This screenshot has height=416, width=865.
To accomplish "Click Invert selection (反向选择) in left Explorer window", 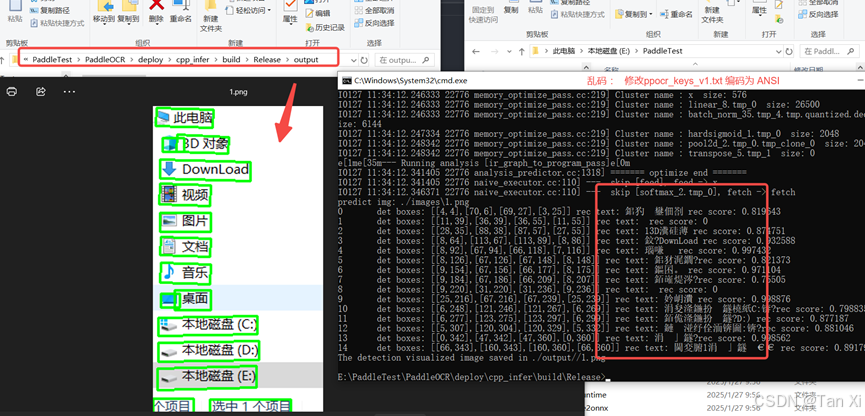I will (x=375, y=23).
